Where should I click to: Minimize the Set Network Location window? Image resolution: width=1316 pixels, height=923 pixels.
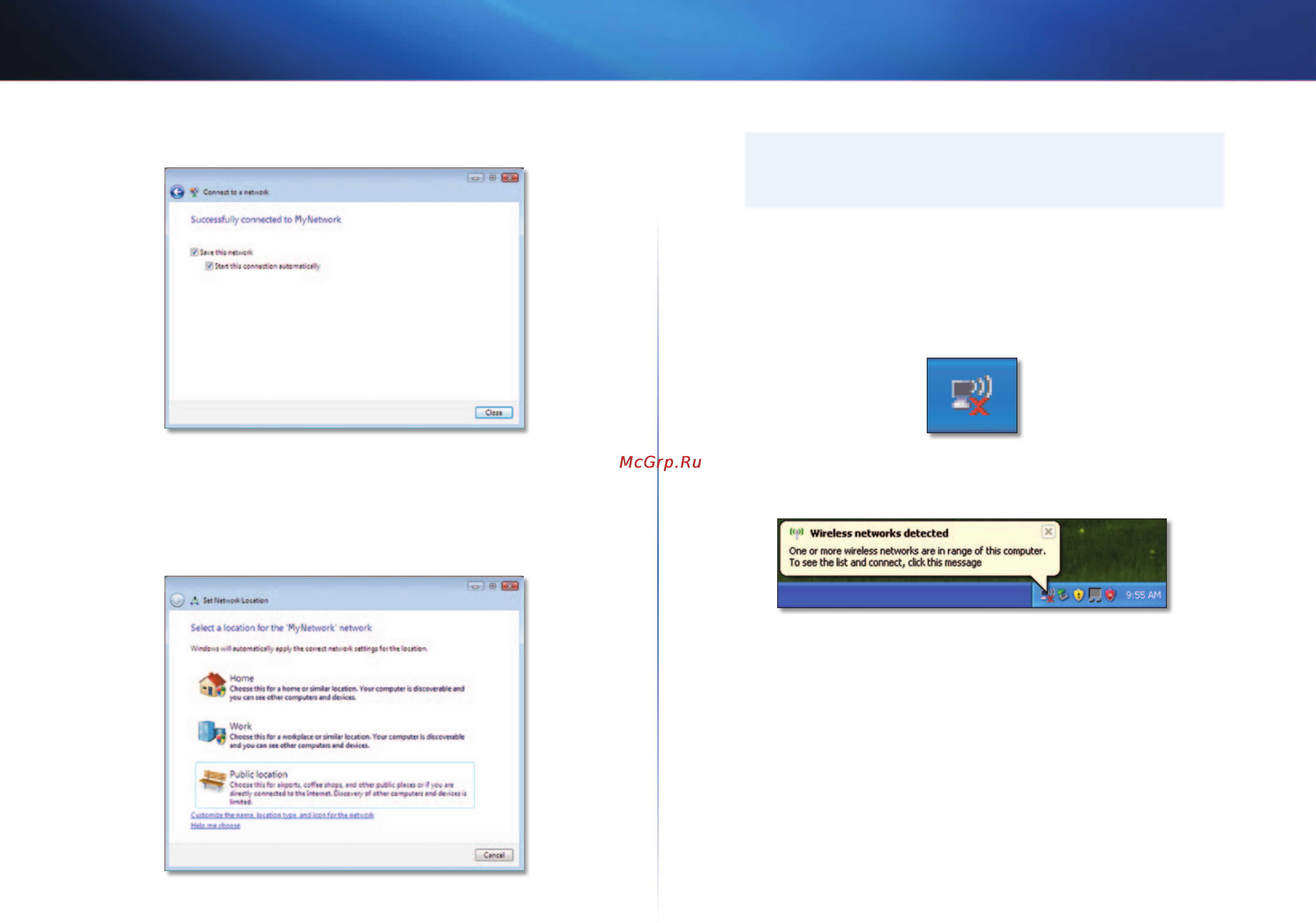click(475, 586)
